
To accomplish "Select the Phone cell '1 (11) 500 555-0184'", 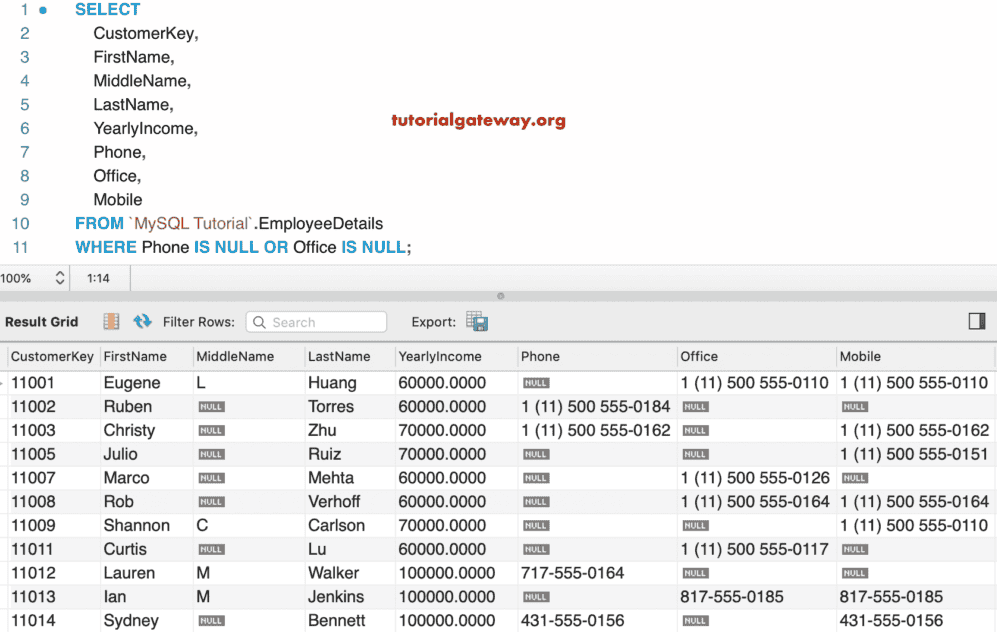I will coord(596,406).
